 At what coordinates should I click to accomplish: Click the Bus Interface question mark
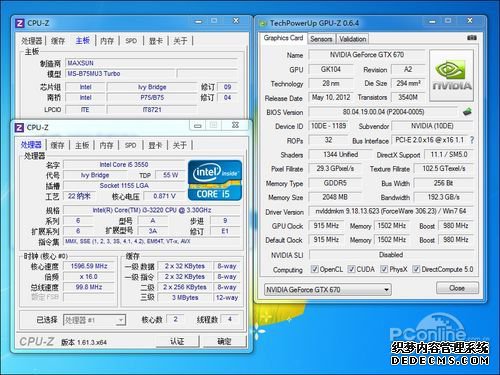coord(472,140)
